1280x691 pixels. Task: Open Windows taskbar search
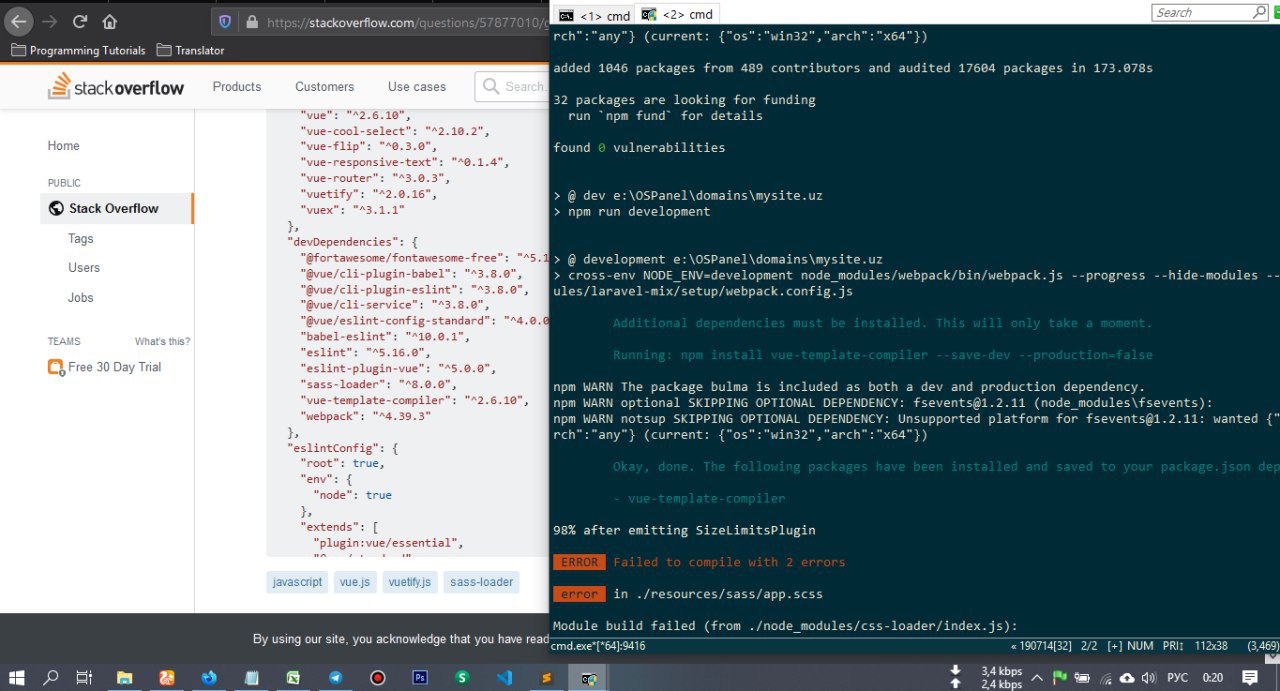click(x=51, y=677)
